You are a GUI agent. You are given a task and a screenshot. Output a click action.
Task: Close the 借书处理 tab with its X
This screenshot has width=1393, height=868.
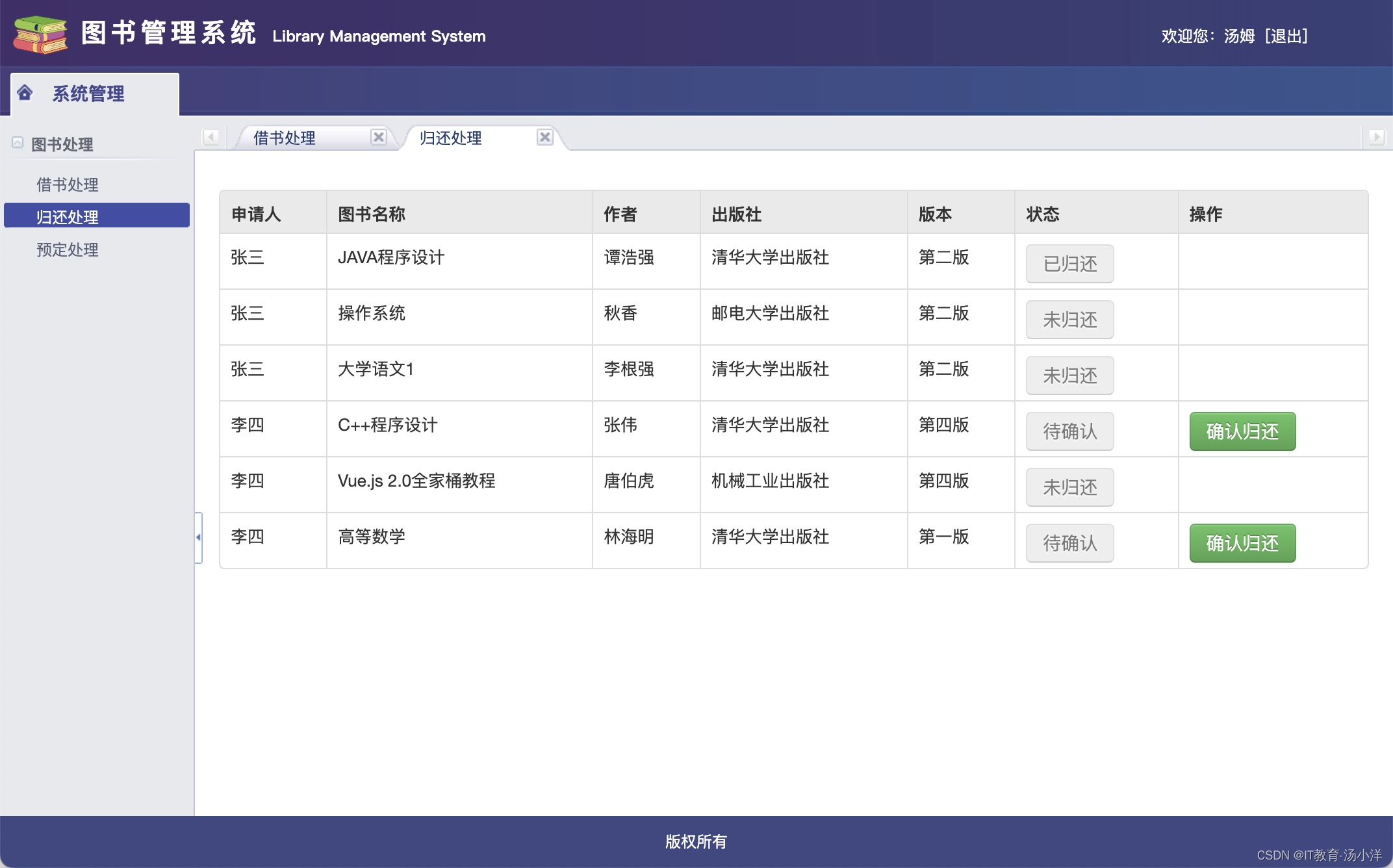tap(379, 137)
